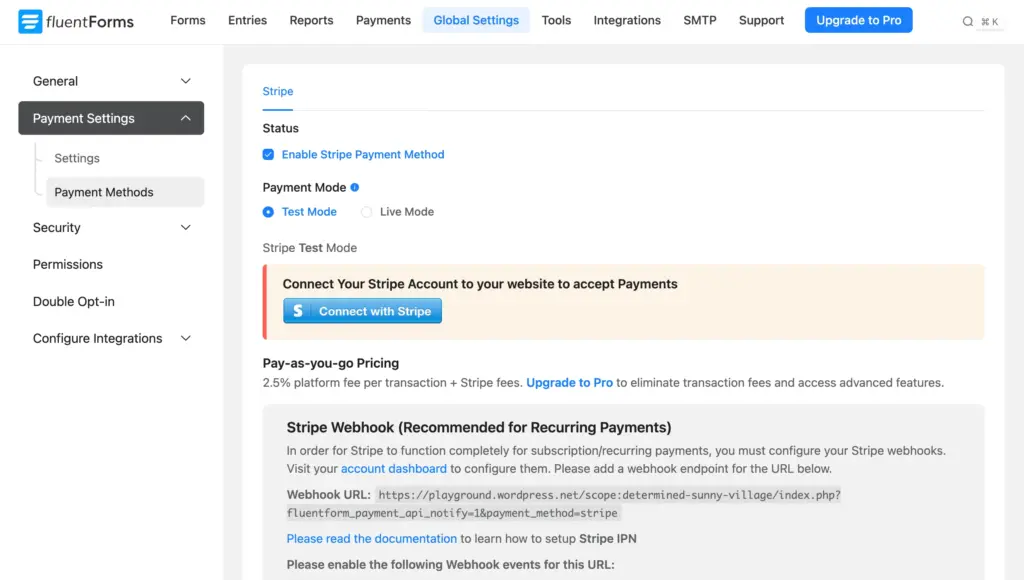1024x580 pixels.
Task: Expand the Security section chevron
Action: (185, 227)
